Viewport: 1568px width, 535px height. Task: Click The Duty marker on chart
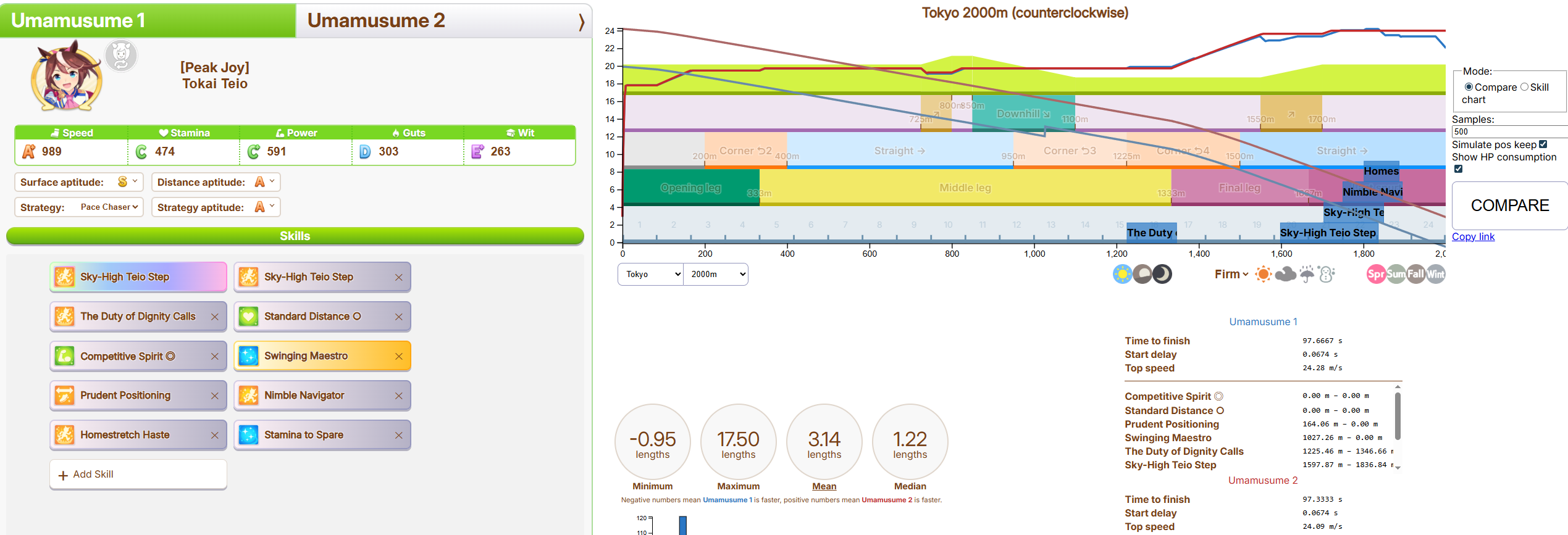1151,233
